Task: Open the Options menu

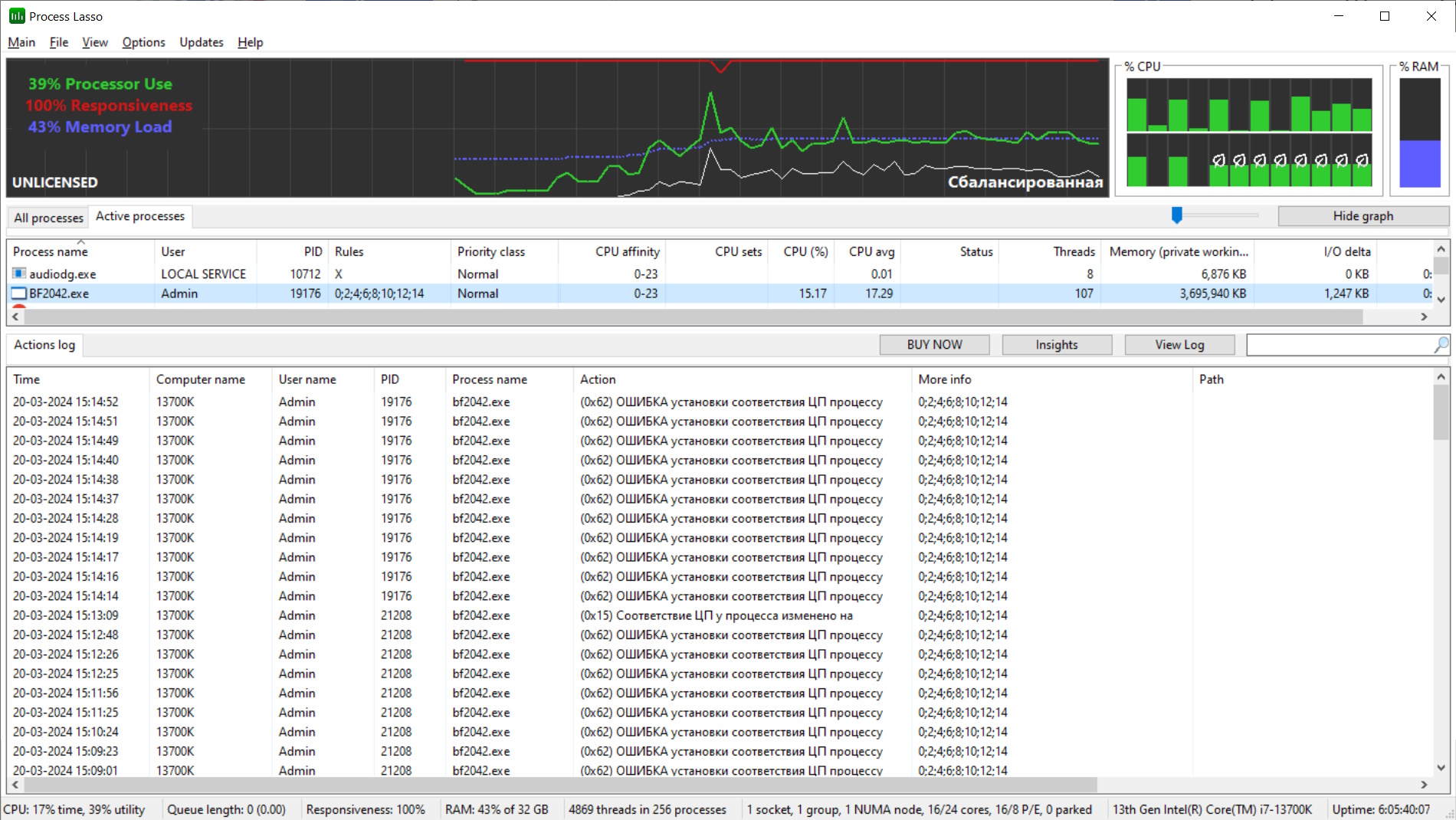Action: (143, 42)
